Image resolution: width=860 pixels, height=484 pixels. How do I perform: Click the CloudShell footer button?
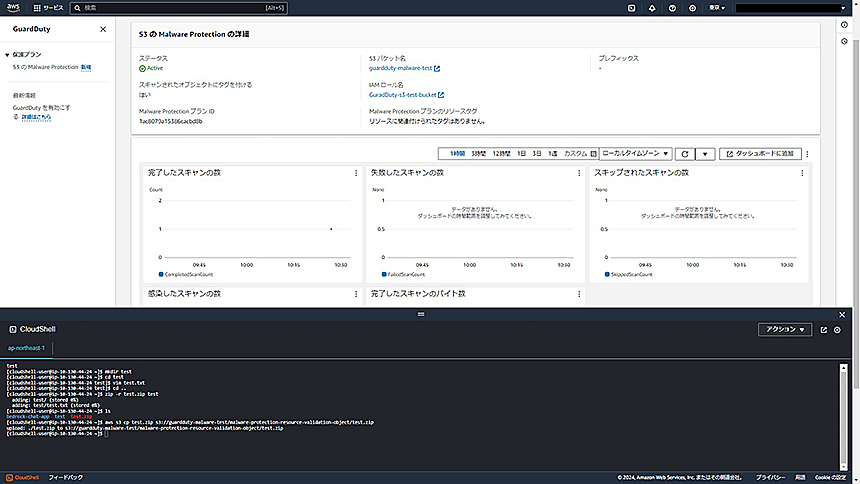[x=22, y=477]
